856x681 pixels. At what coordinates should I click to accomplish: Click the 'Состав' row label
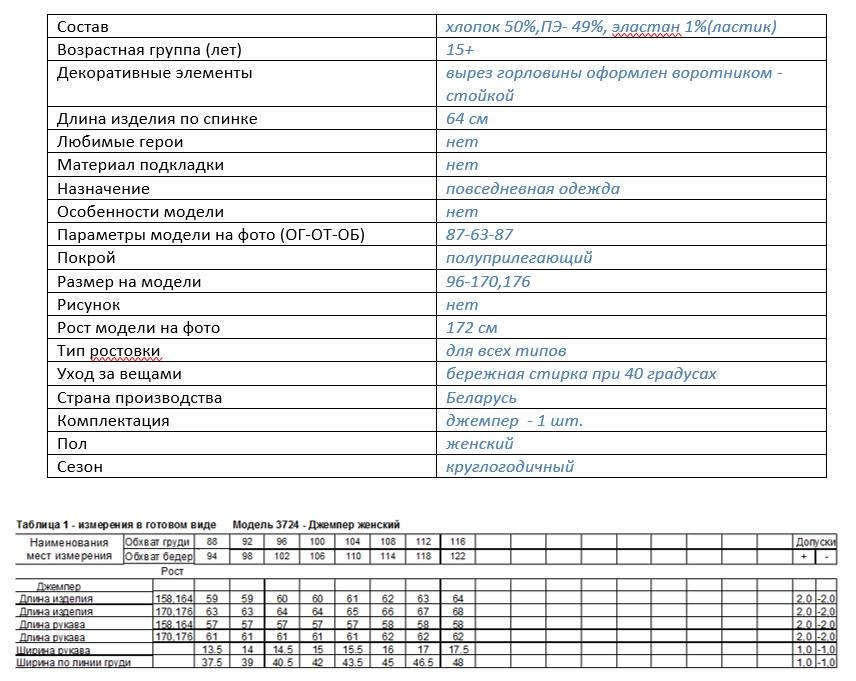coord(82,27)
